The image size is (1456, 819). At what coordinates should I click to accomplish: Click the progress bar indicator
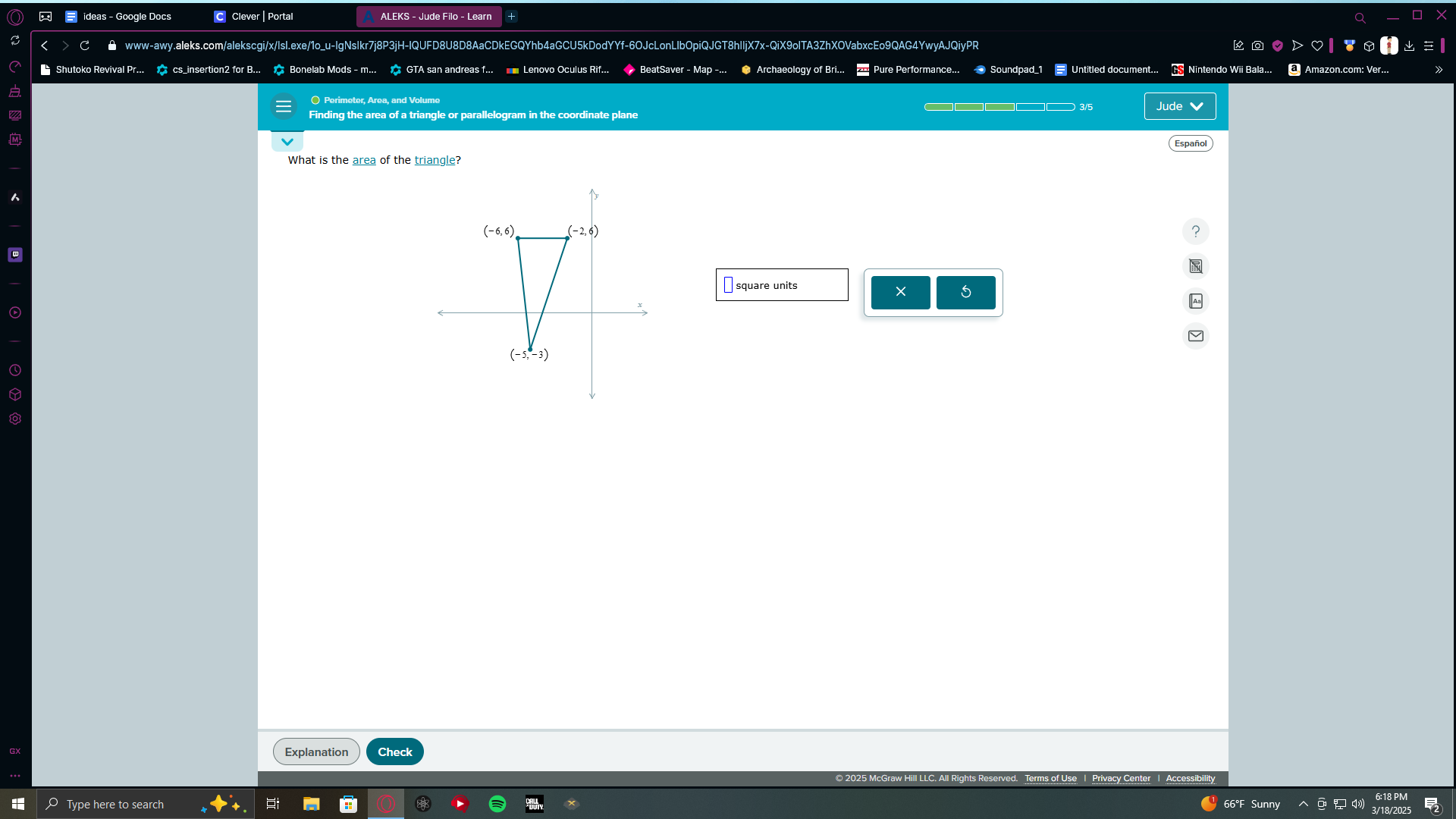tap(999, 107)
